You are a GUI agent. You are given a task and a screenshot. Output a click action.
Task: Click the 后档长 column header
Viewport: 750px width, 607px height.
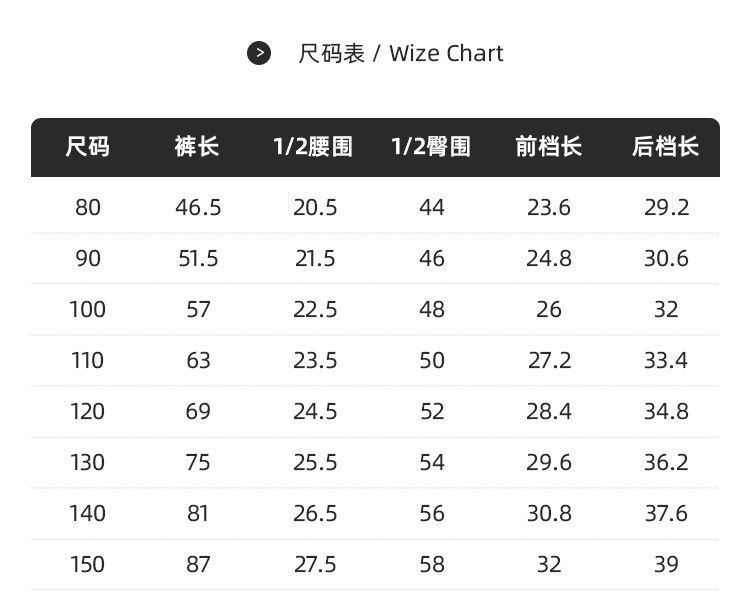pyautogui.click(x=665, y=146)
